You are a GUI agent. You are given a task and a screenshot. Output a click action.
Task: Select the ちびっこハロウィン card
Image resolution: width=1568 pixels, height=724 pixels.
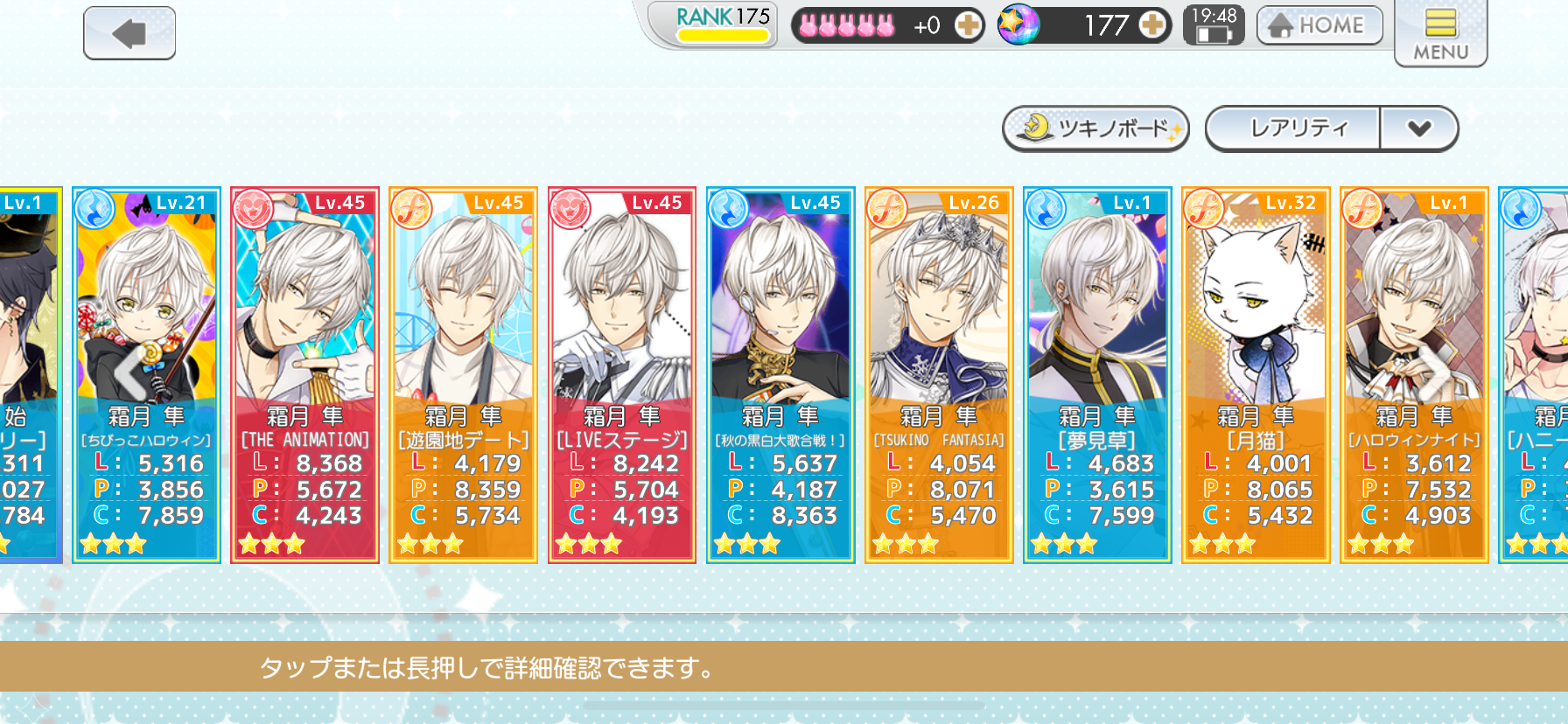click(x=147, y=375)
